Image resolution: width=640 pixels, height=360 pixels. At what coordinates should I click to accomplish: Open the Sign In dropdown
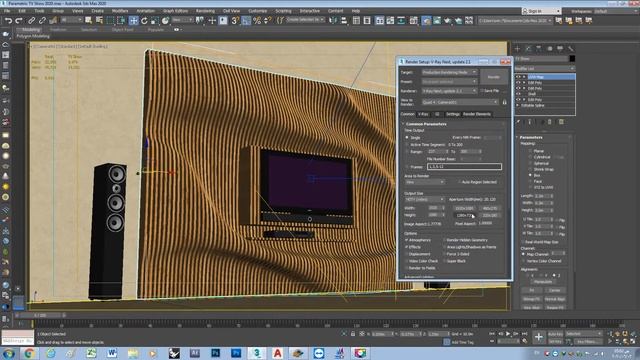click(x=541, y=11)
